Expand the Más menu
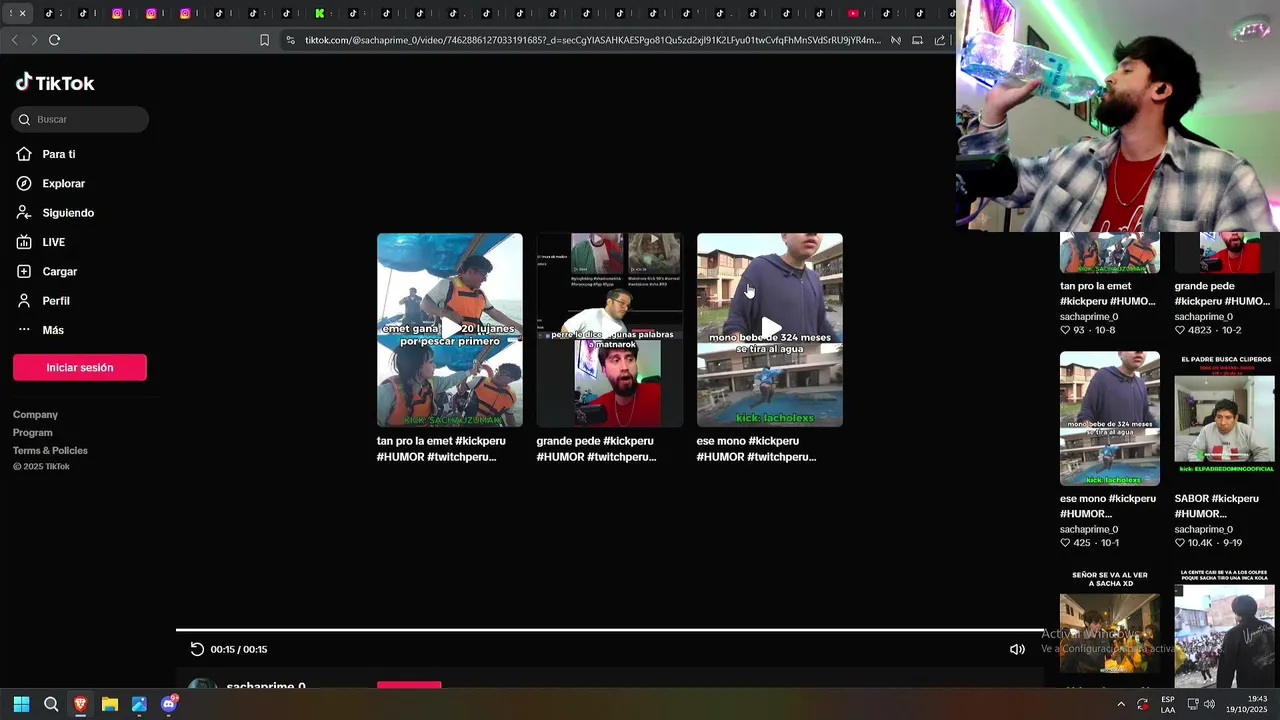This screenshot has width=1280, height=720. (x=53, y=330)
